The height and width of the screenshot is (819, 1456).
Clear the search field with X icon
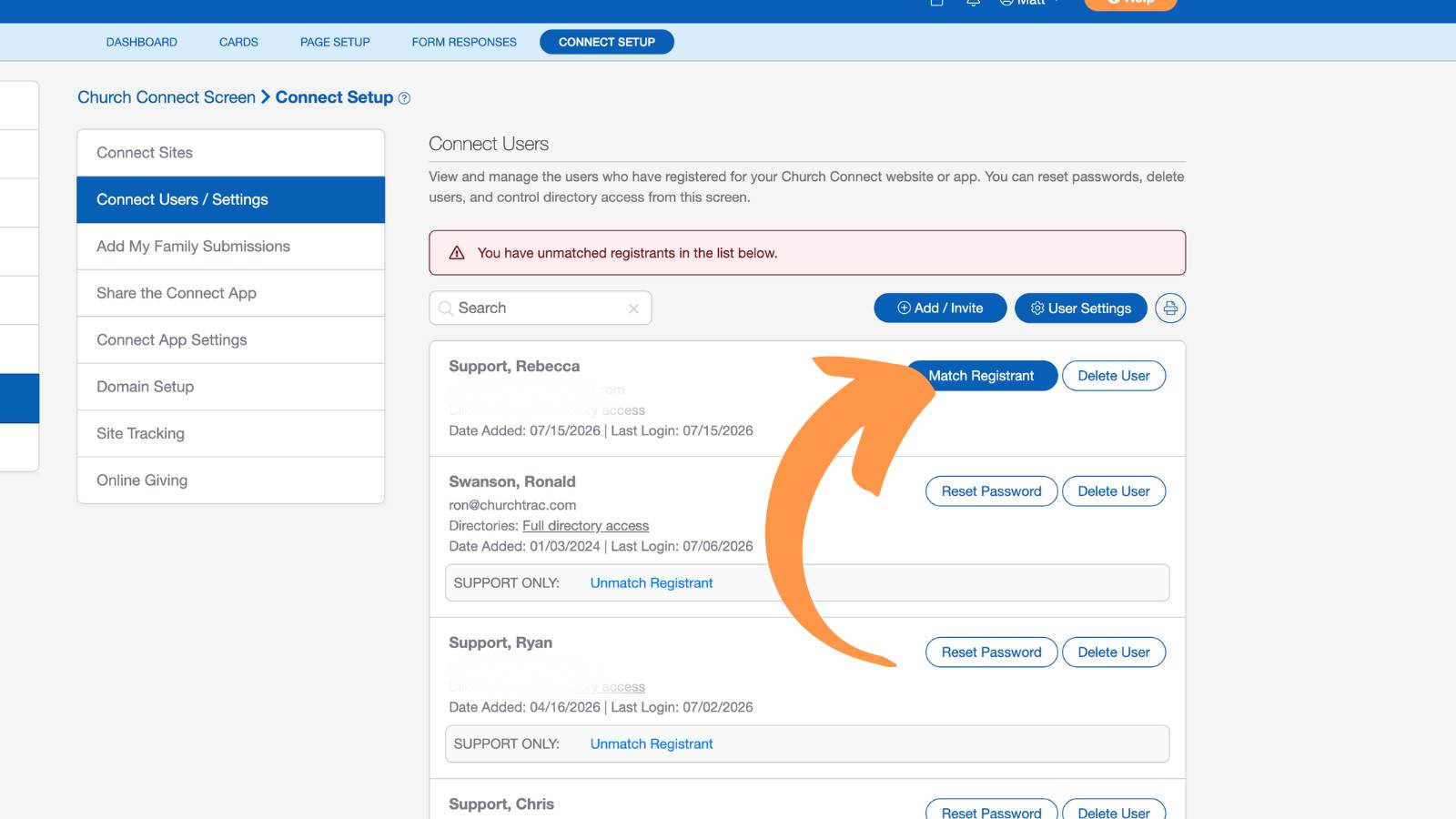633,308
